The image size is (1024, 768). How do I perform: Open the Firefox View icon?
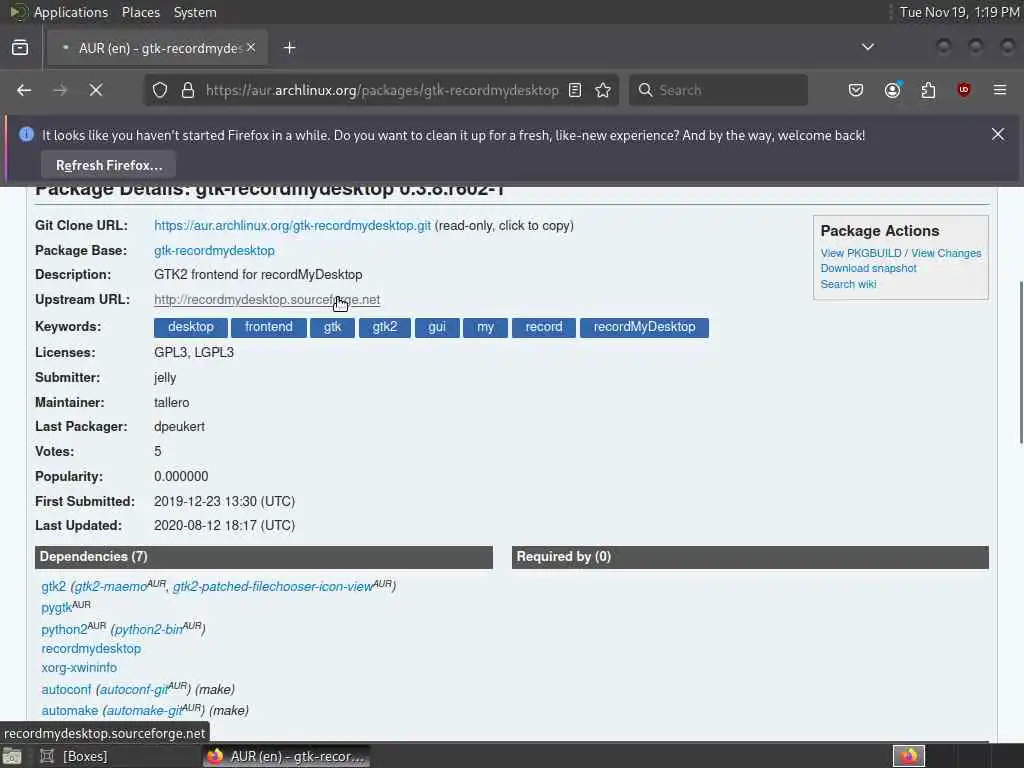[20, 48]
